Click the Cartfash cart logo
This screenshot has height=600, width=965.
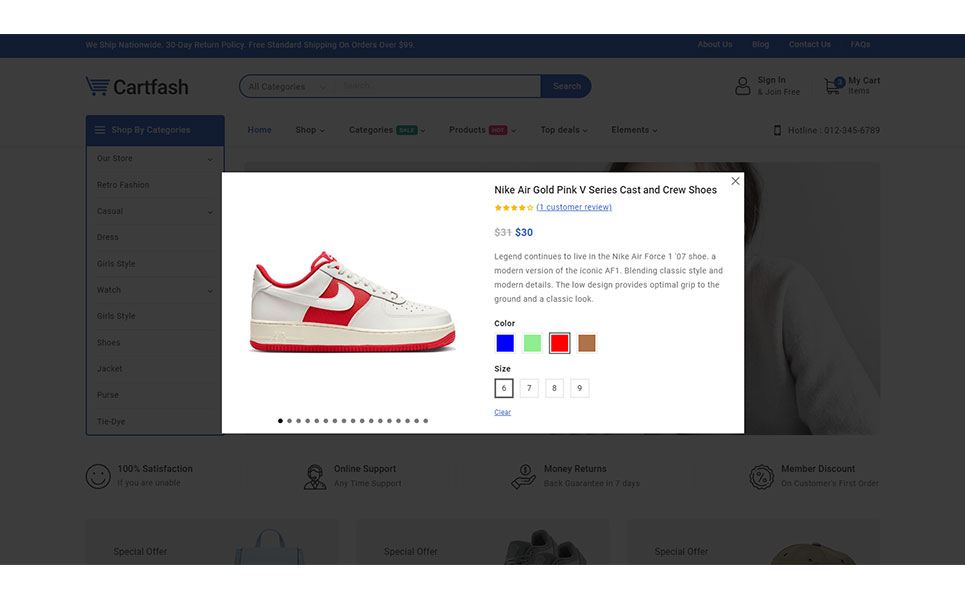click(97, 87)
